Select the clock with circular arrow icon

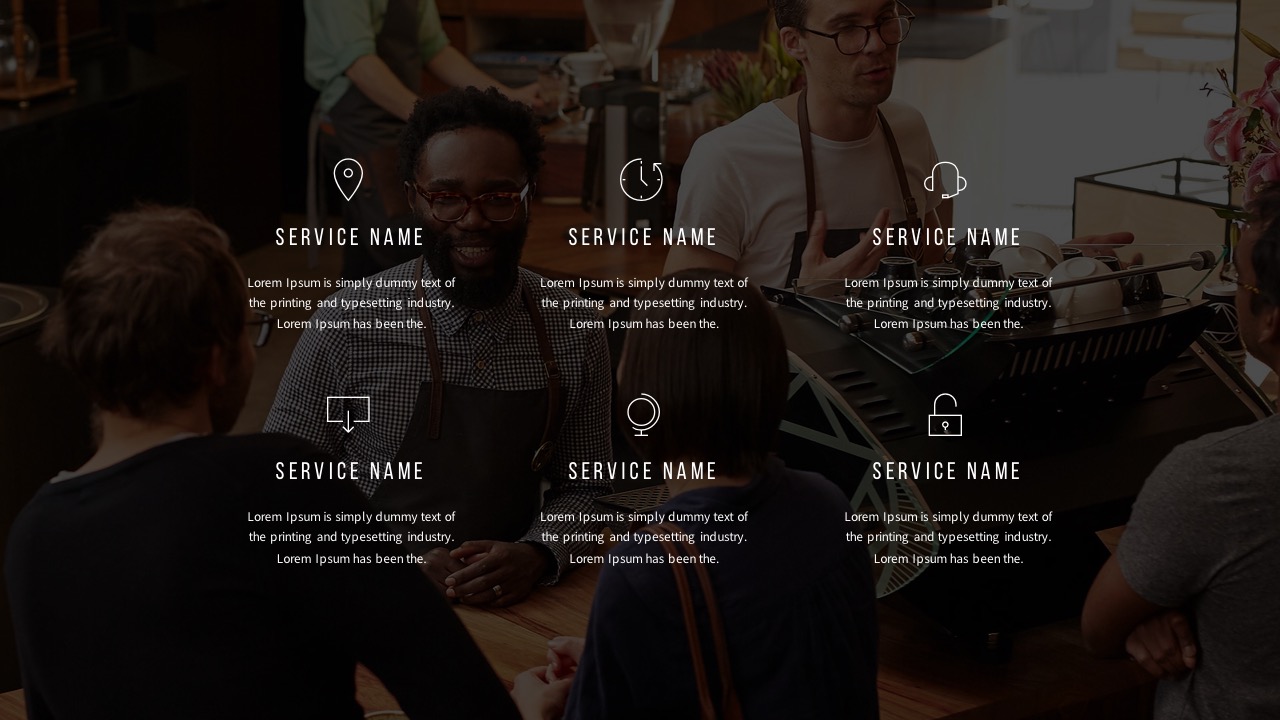[641, 180]
